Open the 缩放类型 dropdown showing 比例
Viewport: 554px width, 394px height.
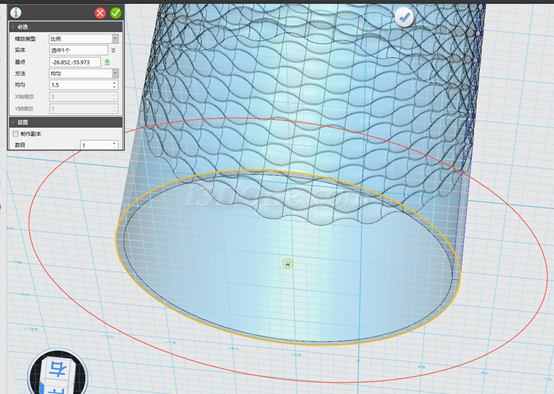84,39
